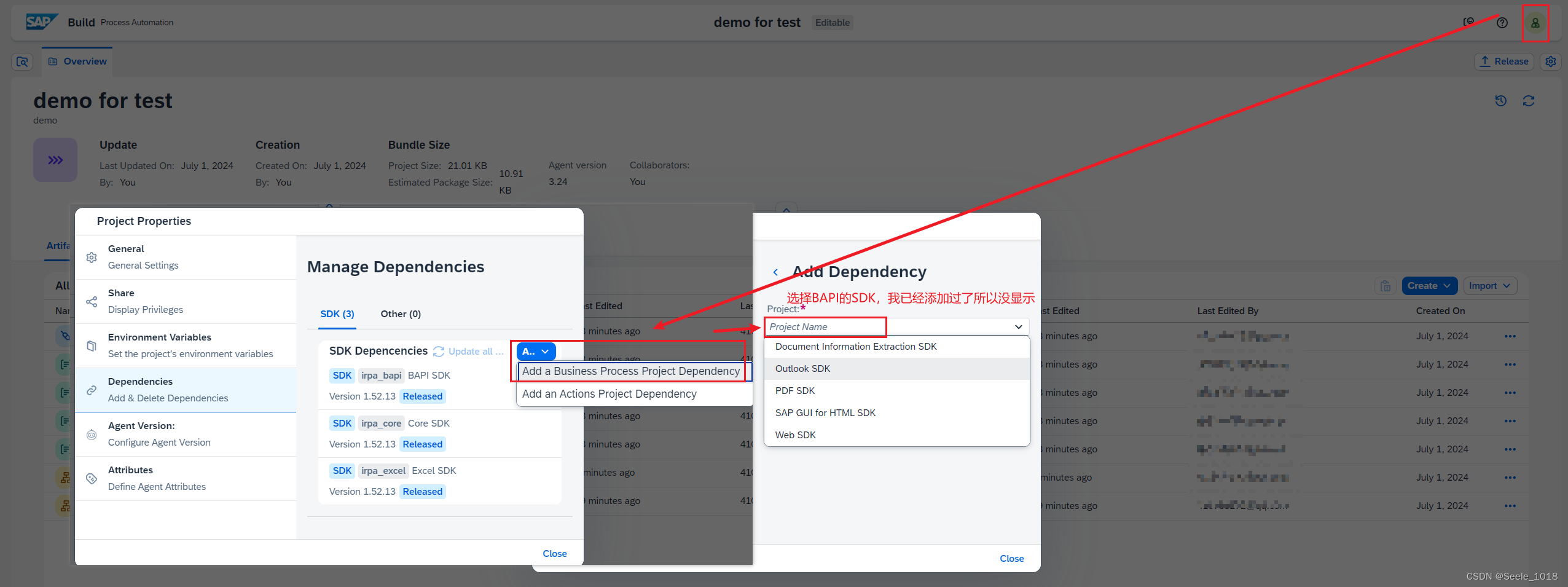1568x587 pixels.
Task: Open the project history clock icon
Action: point(1500,101)
